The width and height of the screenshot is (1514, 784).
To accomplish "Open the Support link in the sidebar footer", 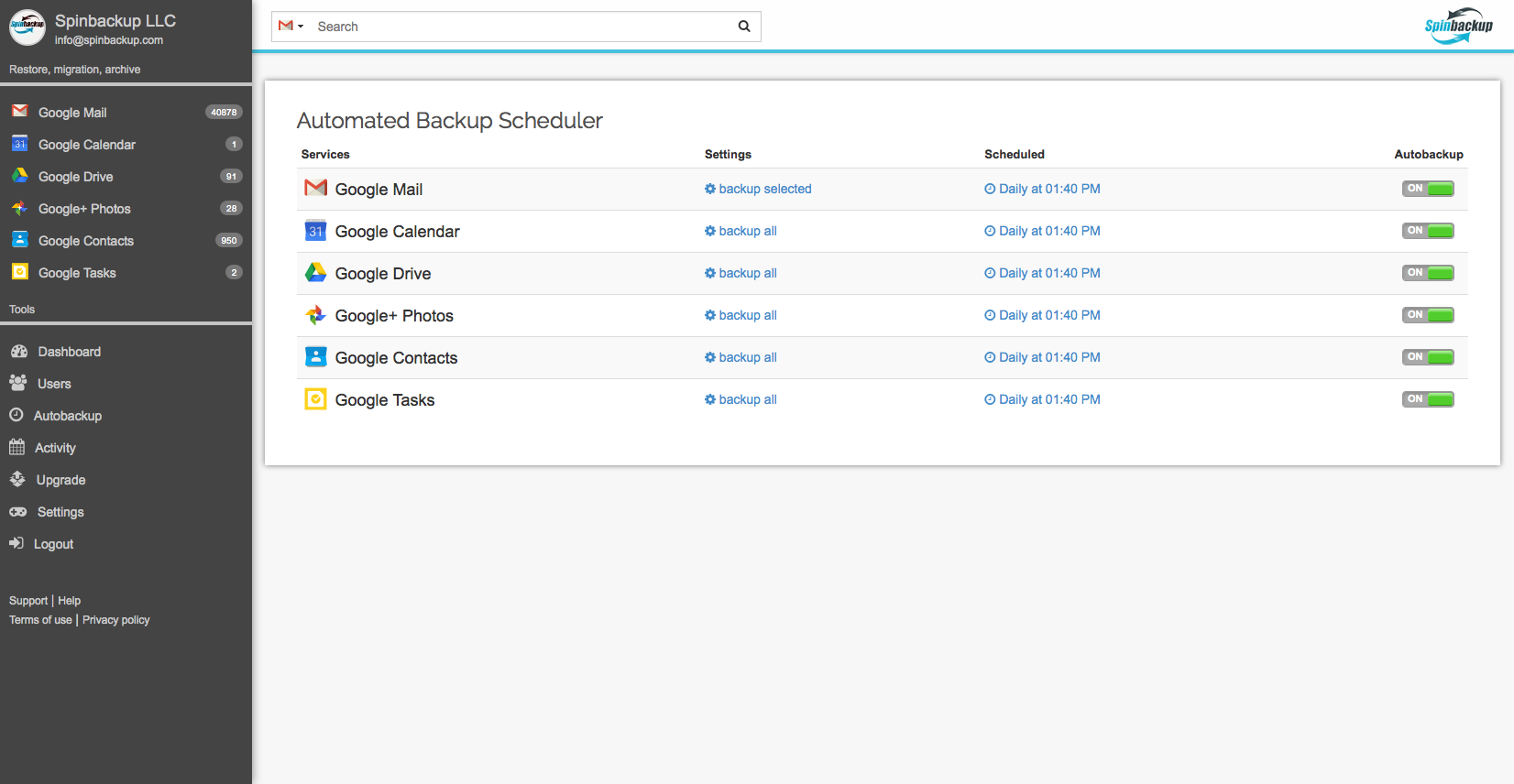I will point(28,601).
